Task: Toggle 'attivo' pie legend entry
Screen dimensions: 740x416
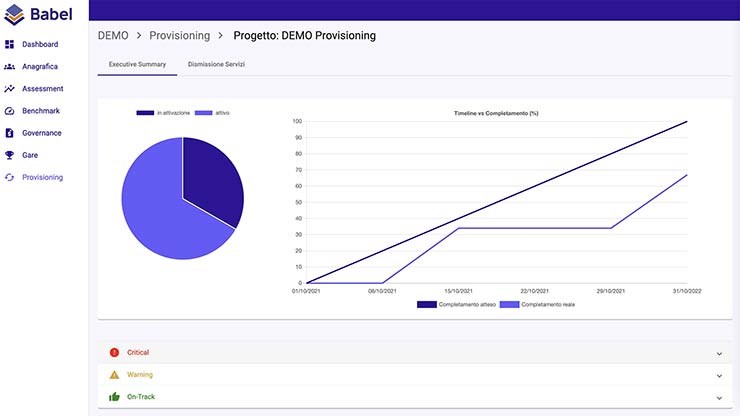Action: click(212, 113)
